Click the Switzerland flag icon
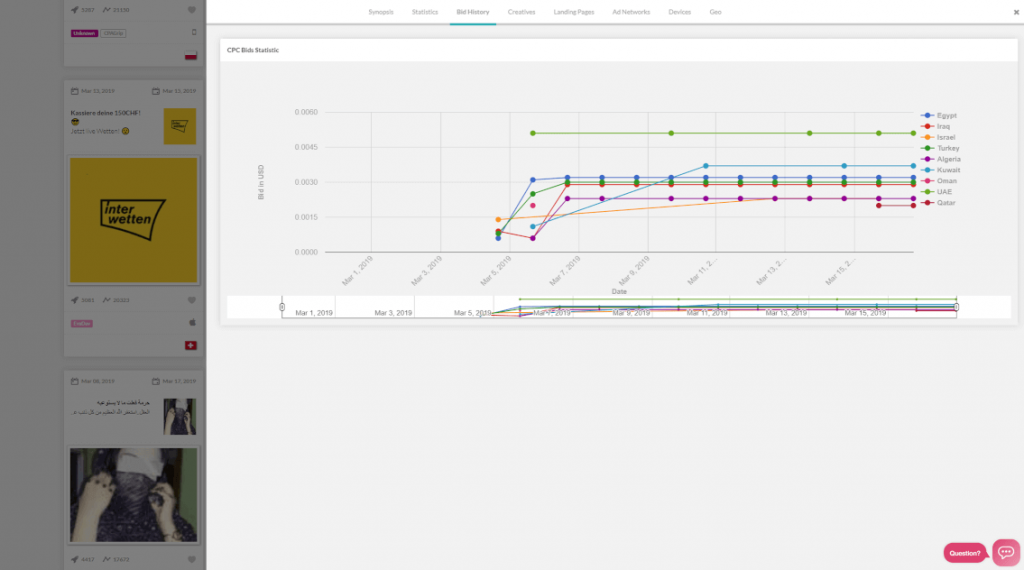The image size is (1024, 570). pos(191,345)
